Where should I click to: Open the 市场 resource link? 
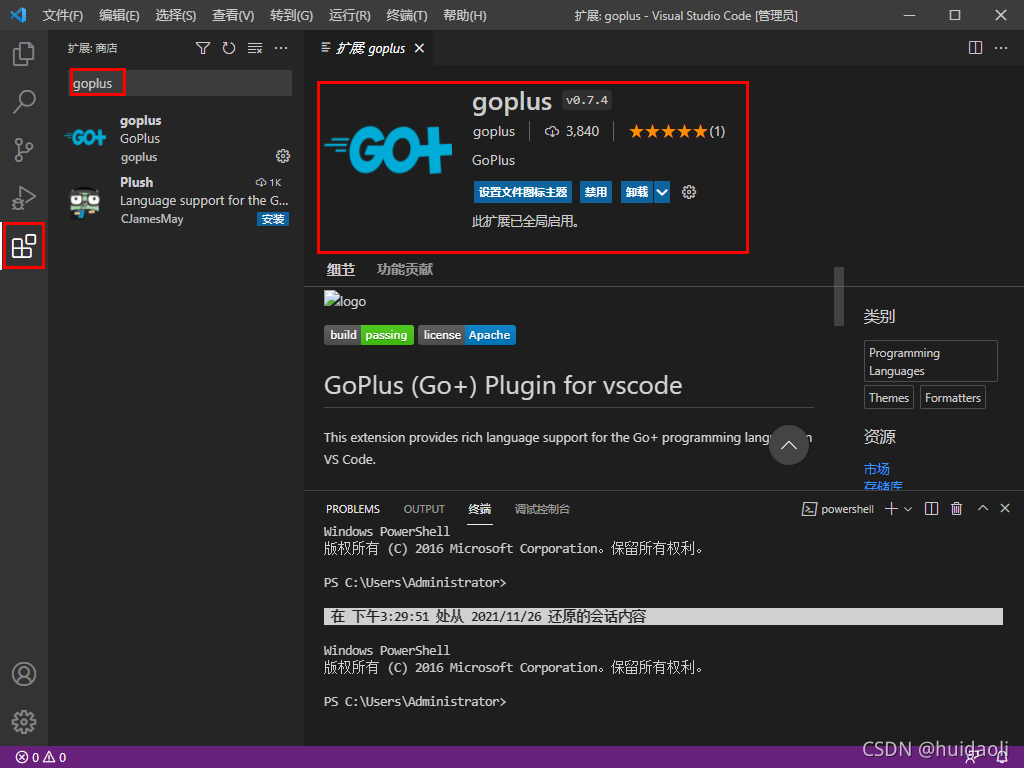pyautogui.click(x=876, y=469)
